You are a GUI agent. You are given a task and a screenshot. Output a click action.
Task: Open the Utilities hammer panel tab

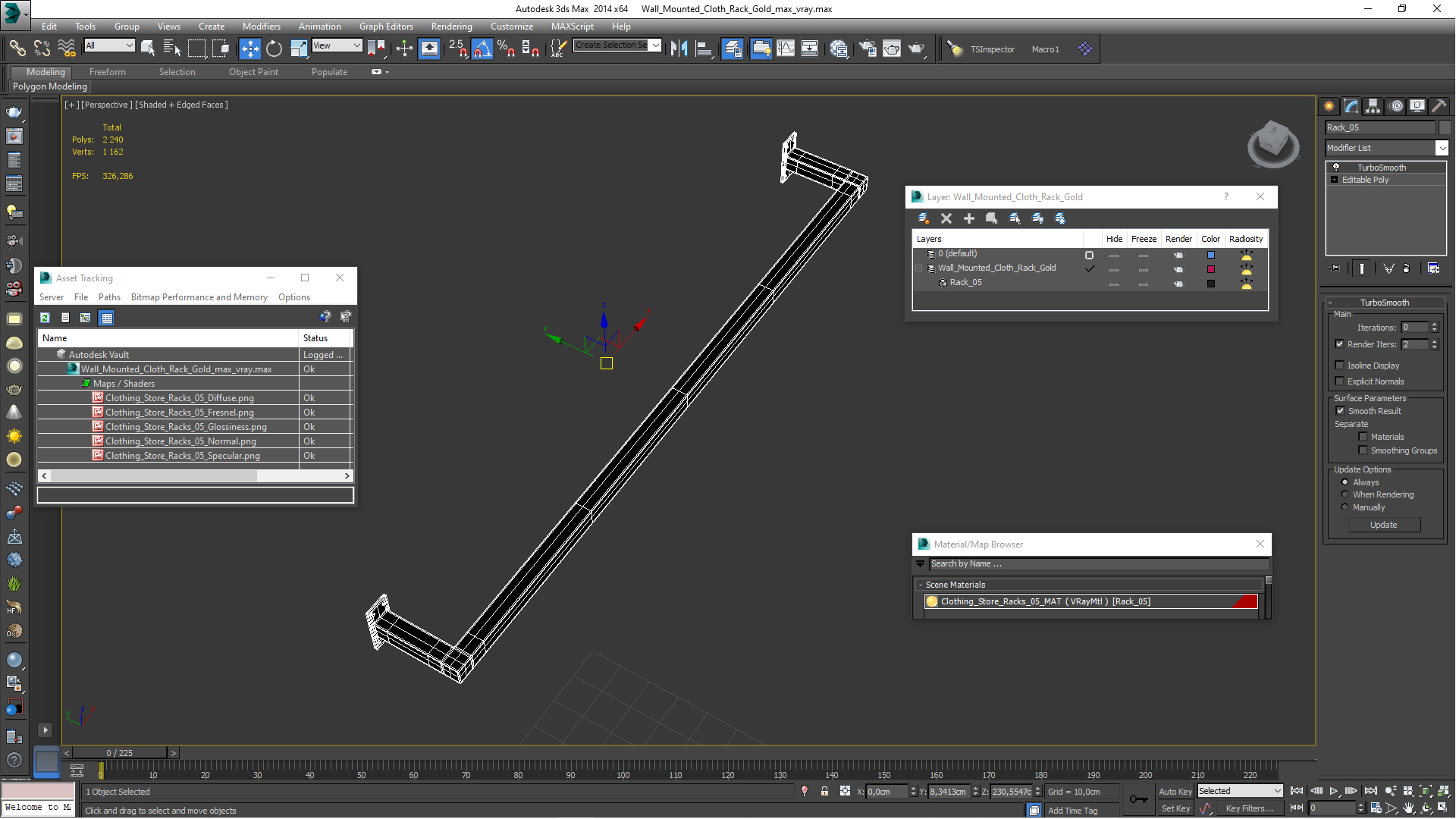[1439, 106]
